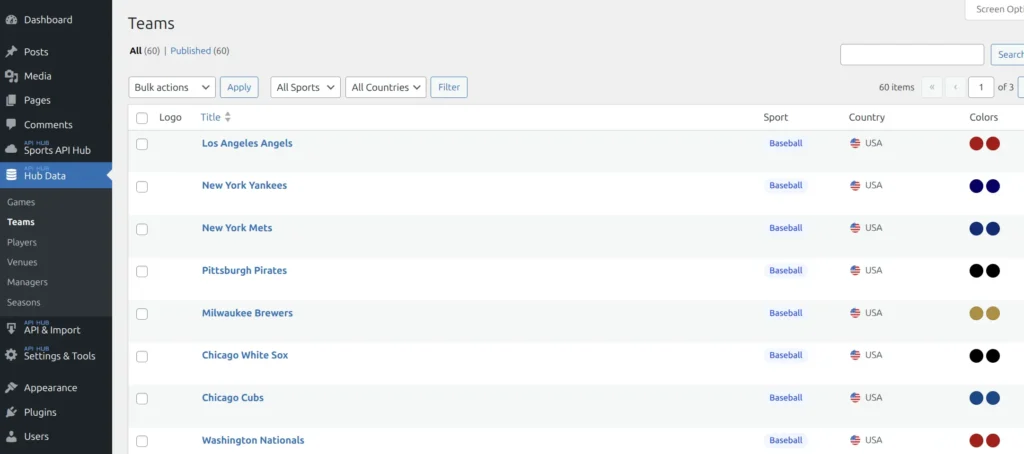
Task: Click Baseball tag in Chicago White Sox row
Action: [x=786, y=355]
